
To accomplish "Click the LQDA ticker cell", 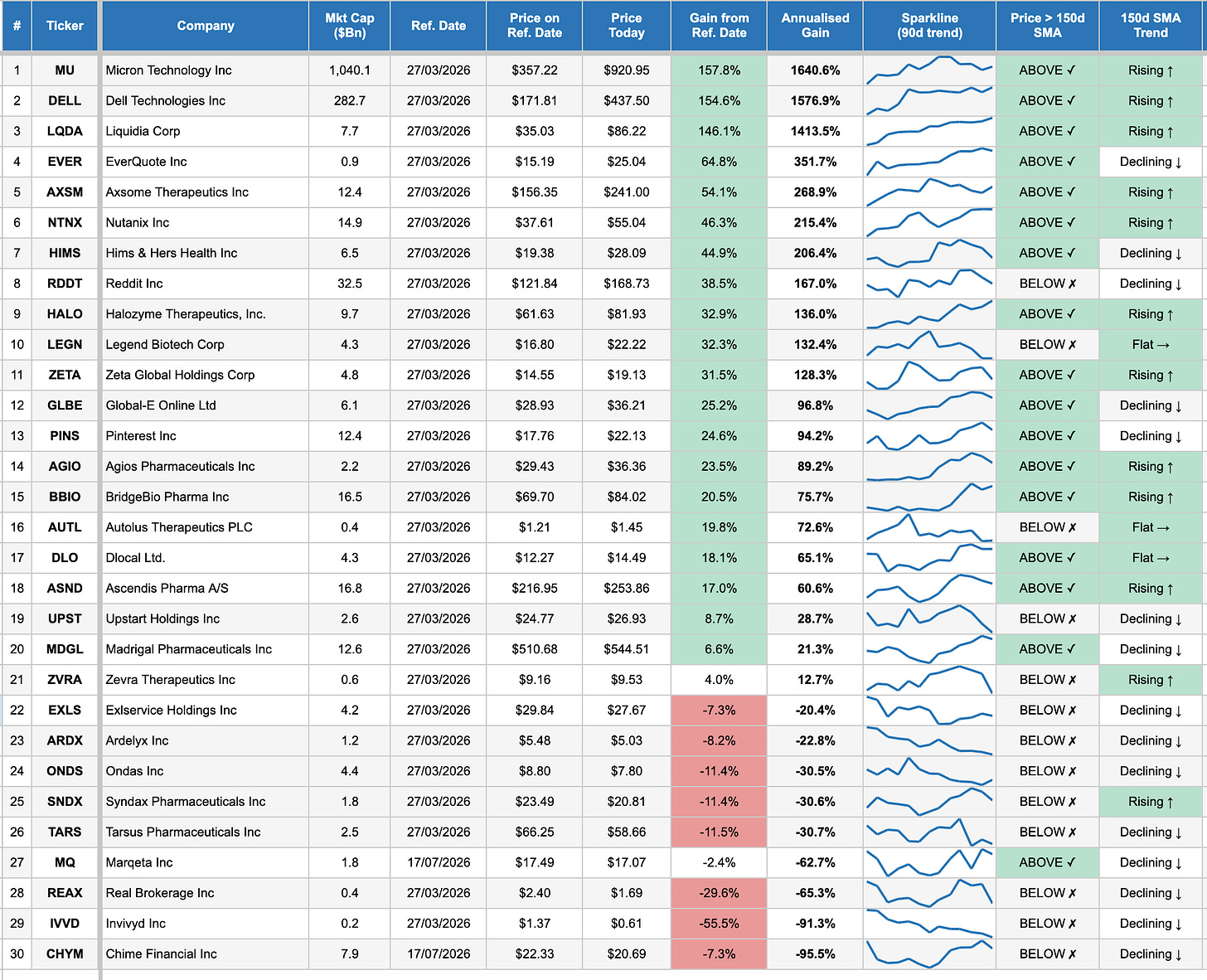I will 65,131.
